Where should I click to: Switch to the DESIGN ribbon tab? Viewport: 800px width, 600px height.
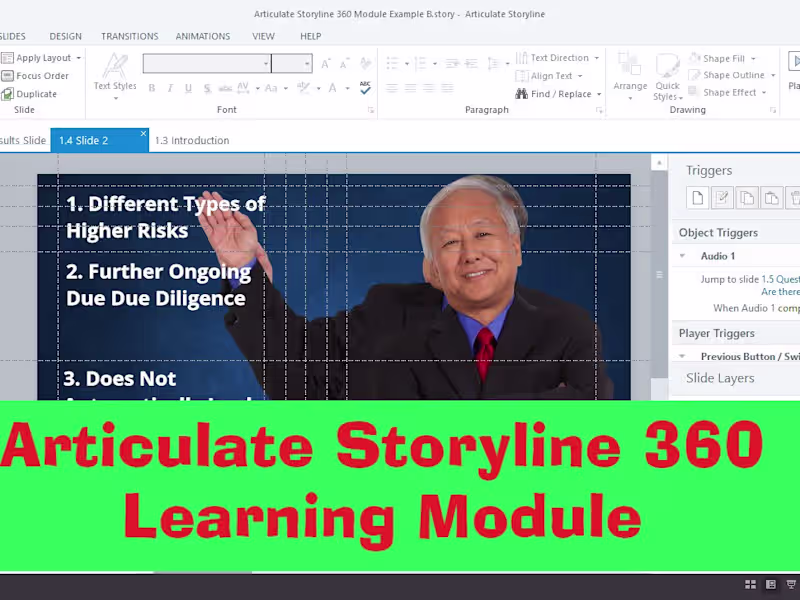tap(65, 36)
